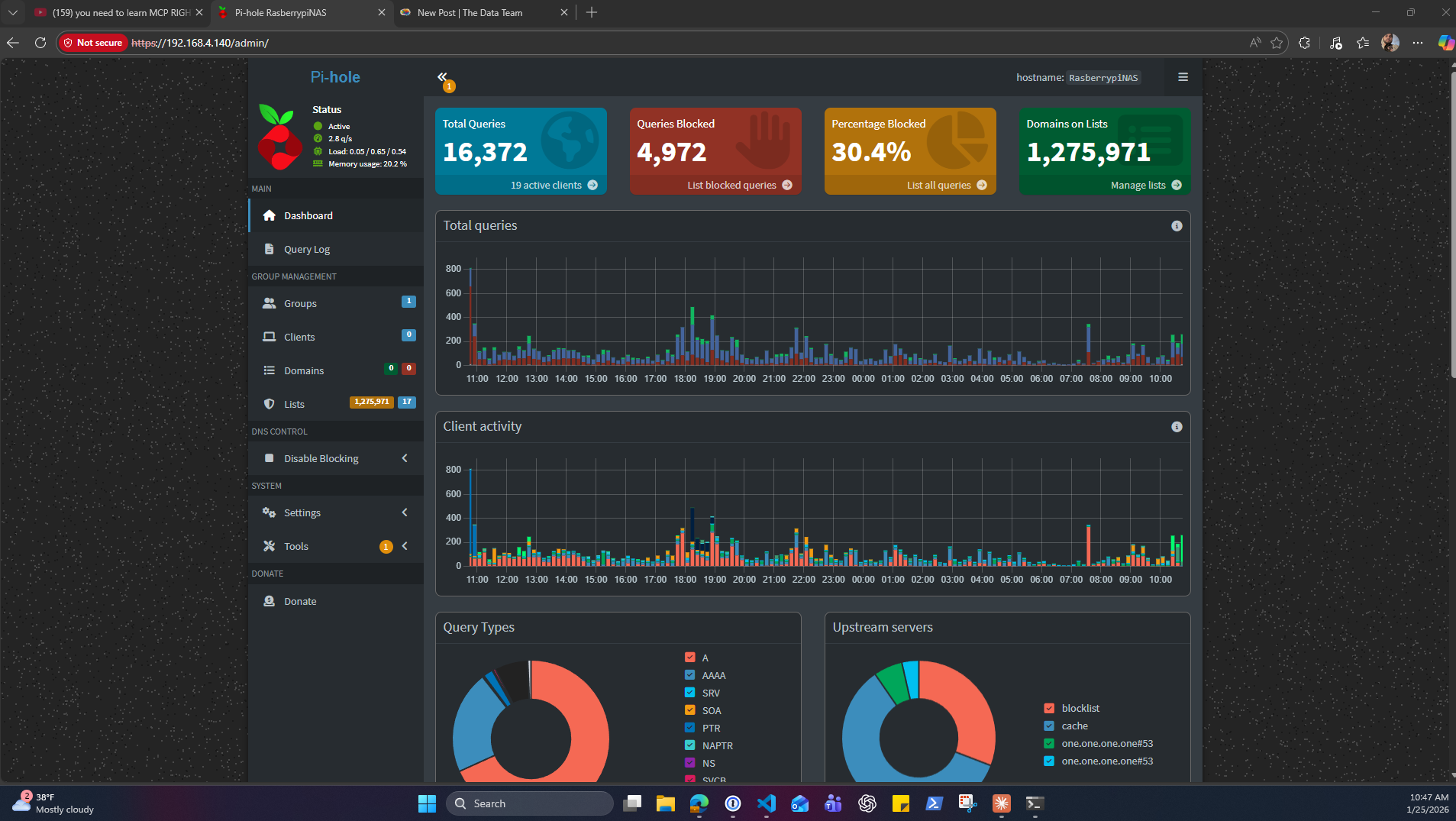Image resolution: width=1456 pixels, height=821 pixels.
Task: Open Visual Studio Code from taskbar
Action: pyautogui.click(x=766, y=803)
